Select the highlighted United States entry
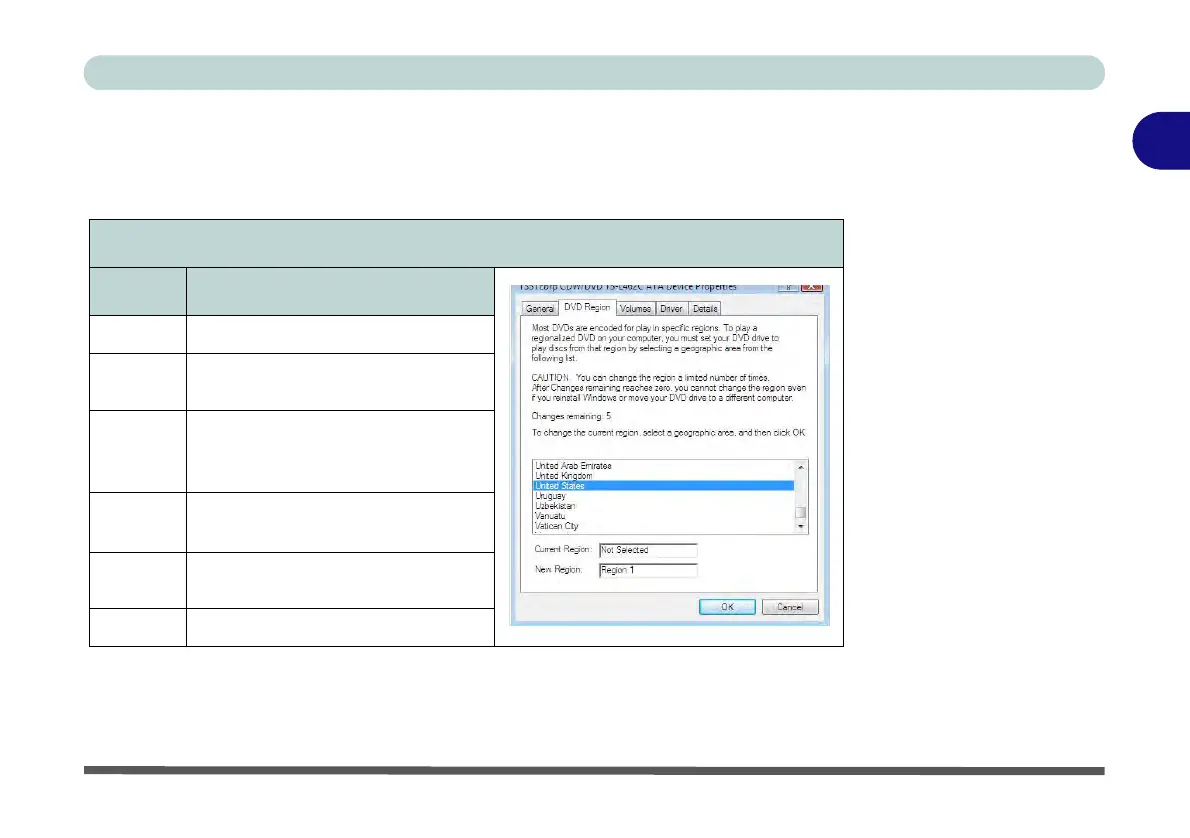Screen dimensions: 1190x838 (663, 486)
